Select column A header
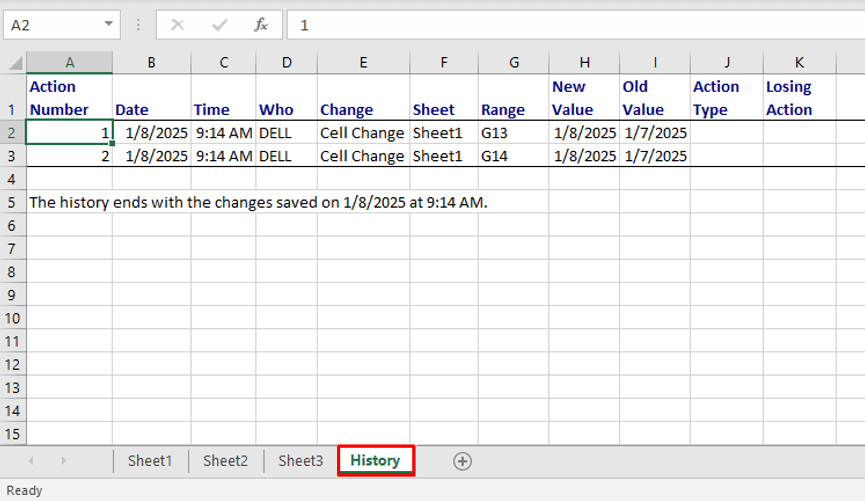This screenshot has width=865, height=501. click(x=70, y=63)
